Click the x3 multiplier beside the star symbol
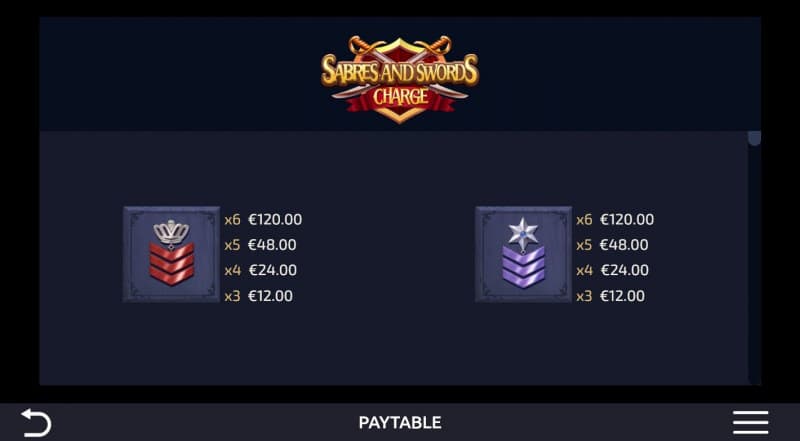Image resolution: width=800 pixels, height=441 pixels. click(x=584, y=296)
